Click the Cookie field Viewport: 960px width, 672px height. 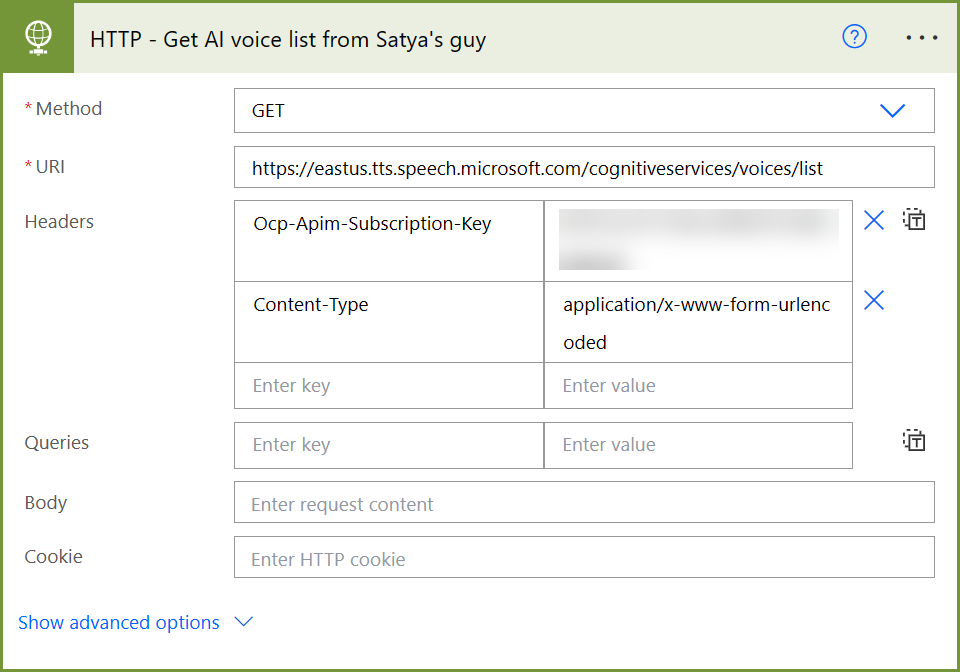point(584,558)
